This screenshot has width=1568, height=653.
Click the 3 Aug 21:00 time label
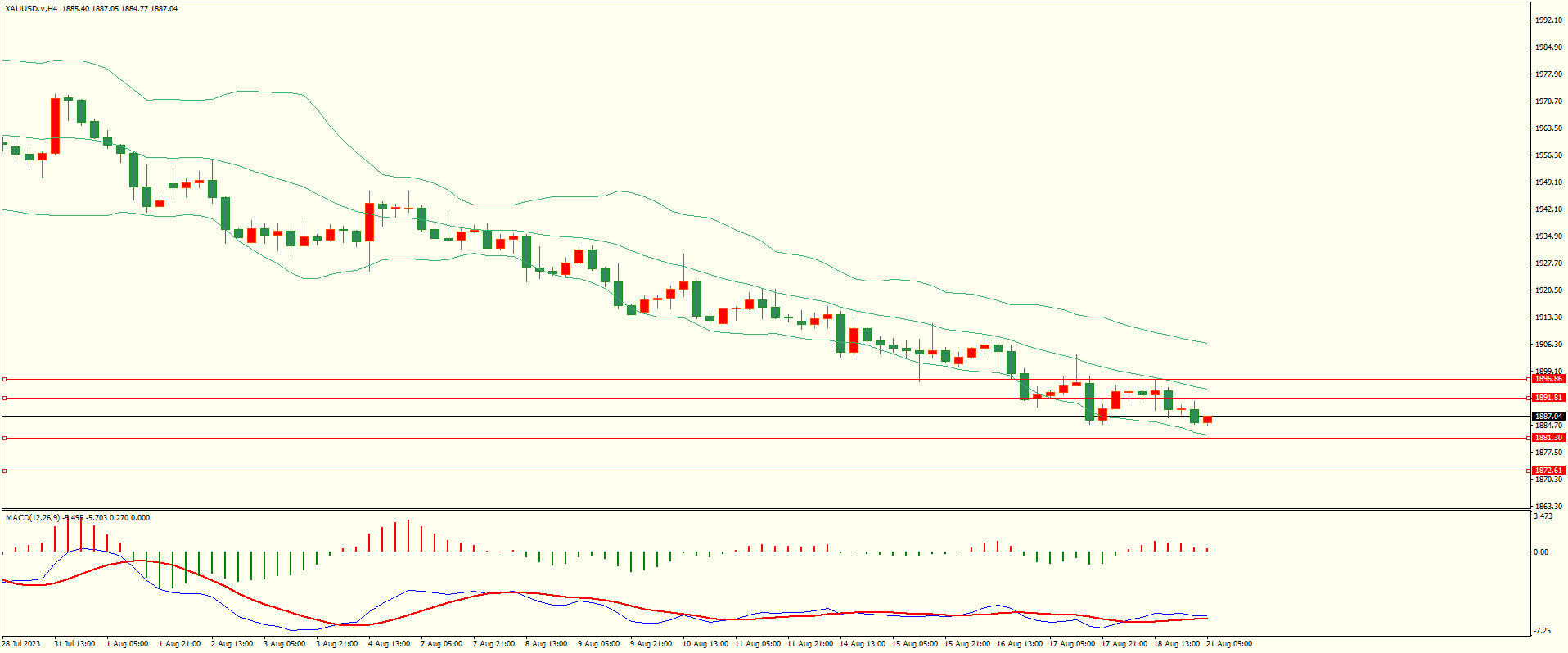coord(336,644)
